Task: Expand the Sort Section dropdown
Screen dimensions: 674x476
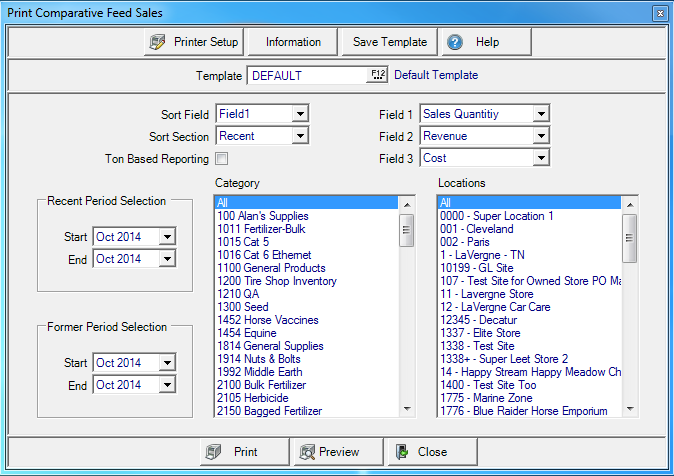Action: (x=299, y=136)
